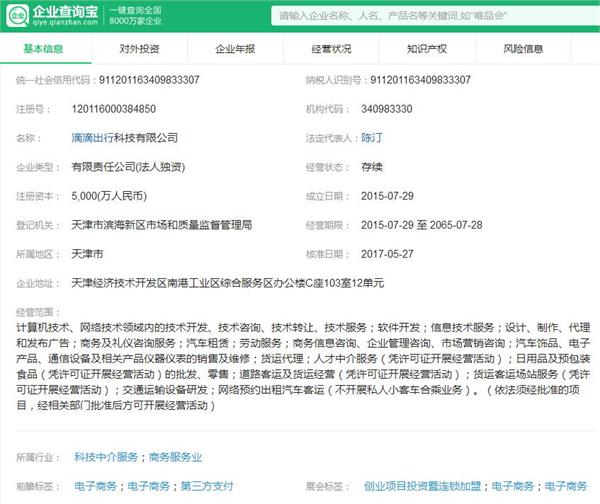Image resolution: width=600 pixels, height=504 pixels.
Task: Open the 基本信息 tab
Action: (43, 49)
